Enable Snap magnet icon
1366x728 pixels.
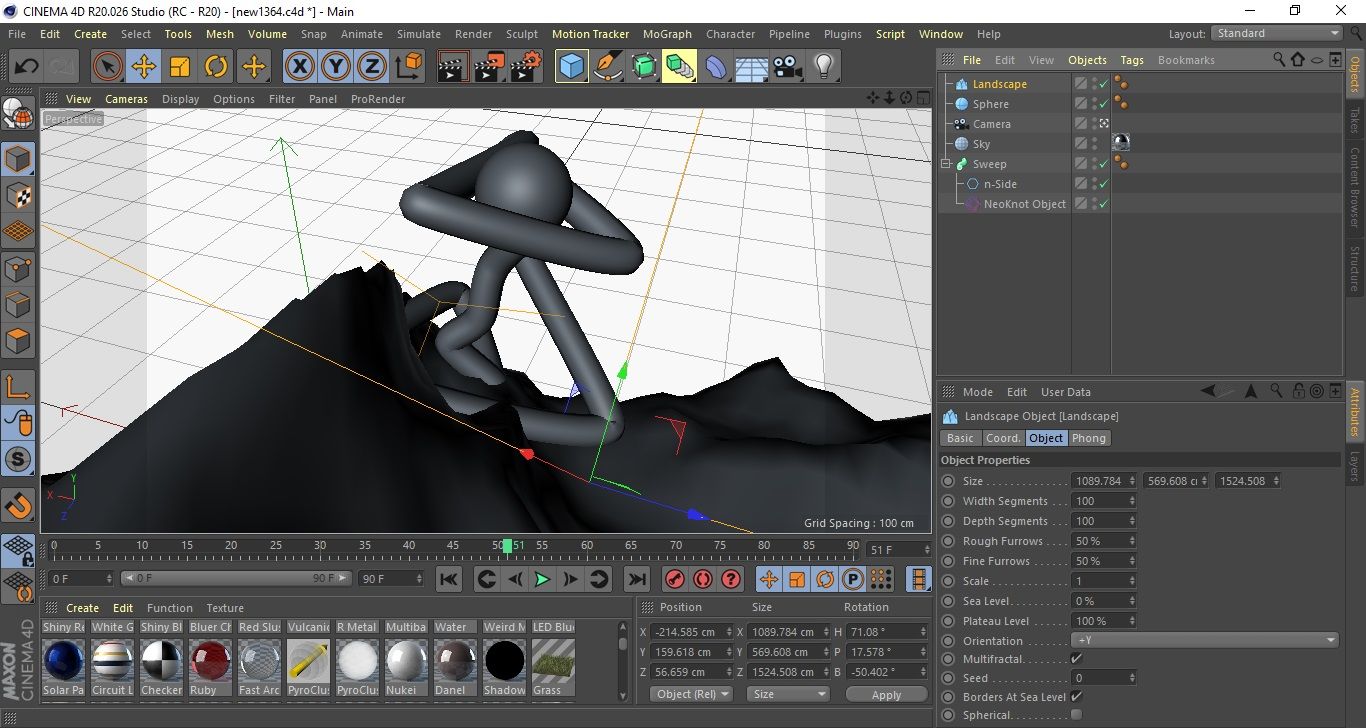pos(18,507)
